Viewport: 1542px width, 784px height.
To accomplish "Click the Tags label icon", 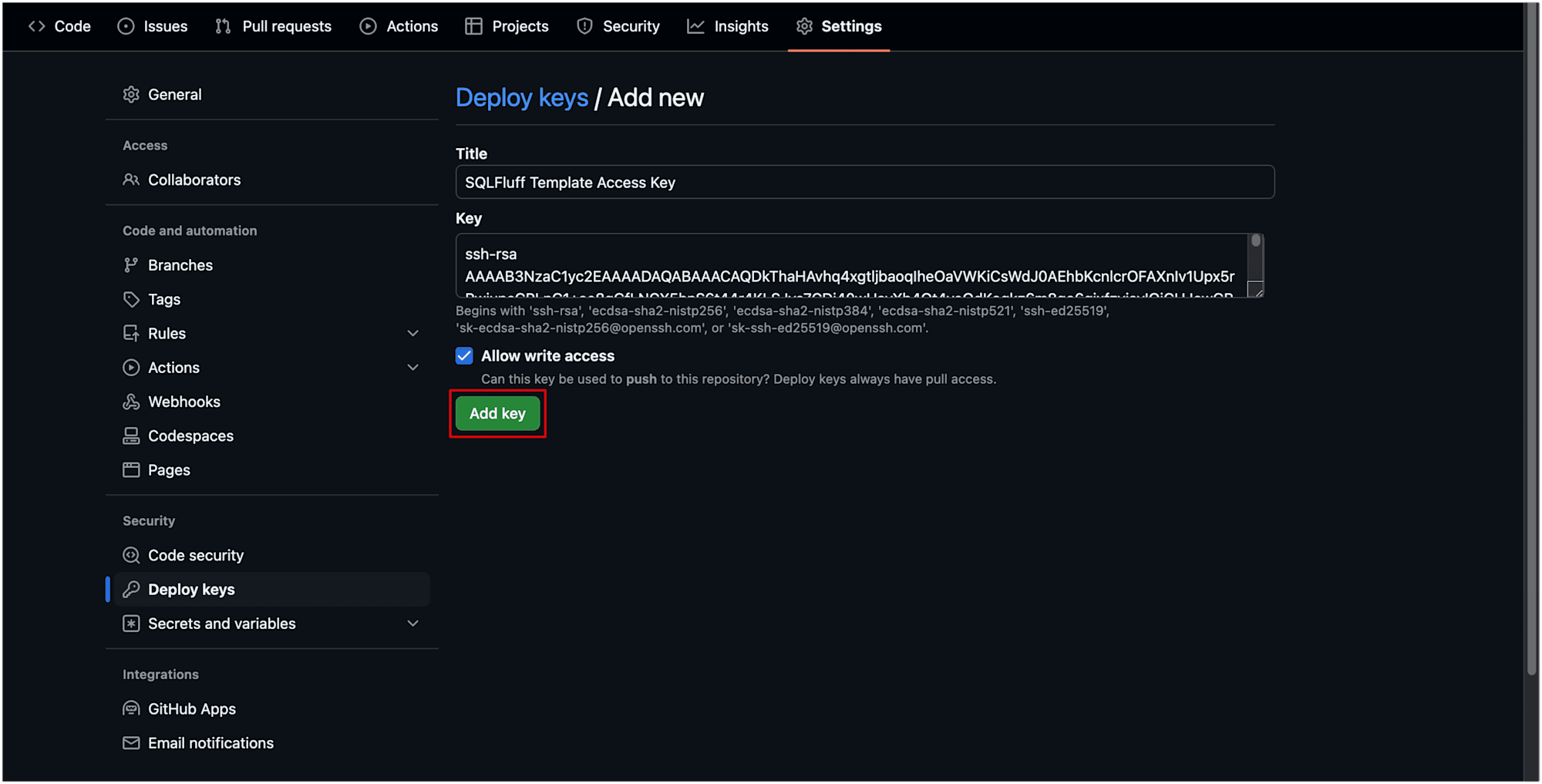I will point(131,299).
